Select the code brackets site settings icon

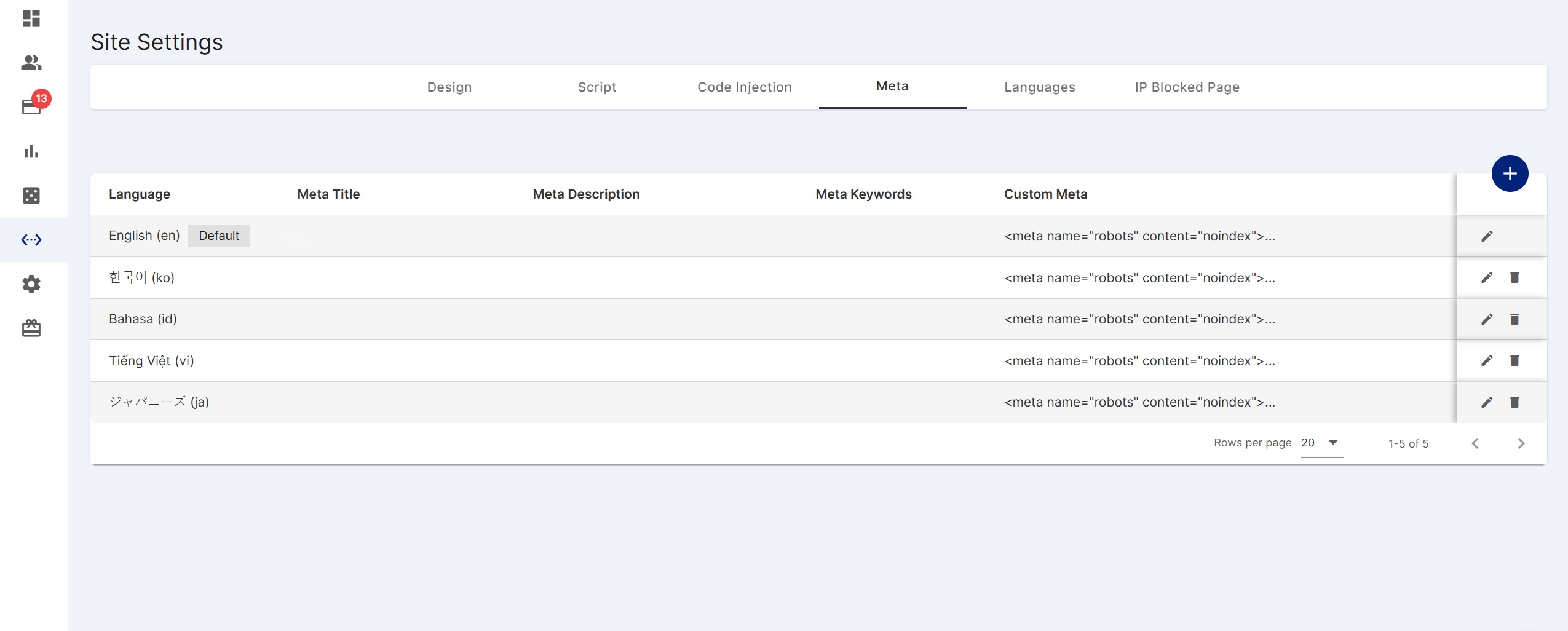[x=31, y=240]
